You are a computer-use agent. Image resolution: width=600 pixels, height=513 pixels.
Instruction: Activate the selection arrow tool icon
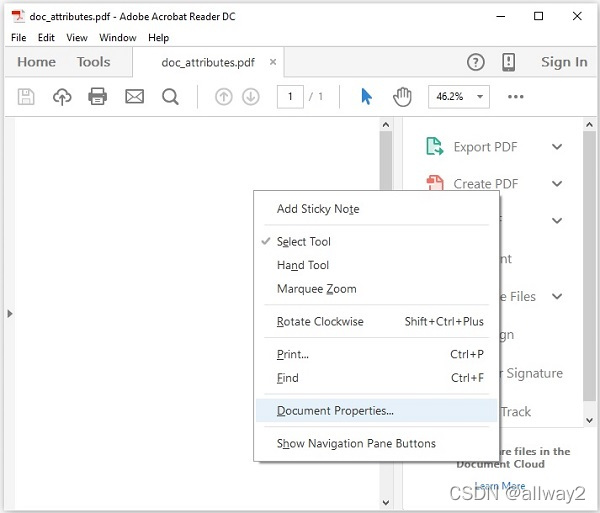pos(366,96)
